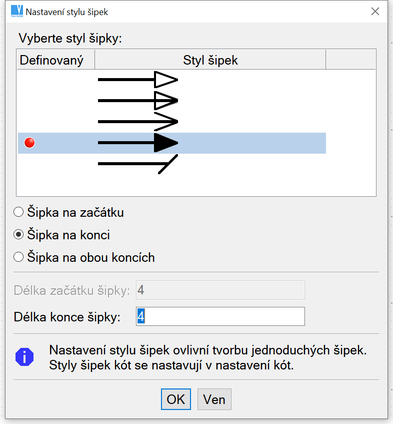This screenshot has height=424, width=393.
Task: Enable Šipka na začátku option
Action: point(18,212)
